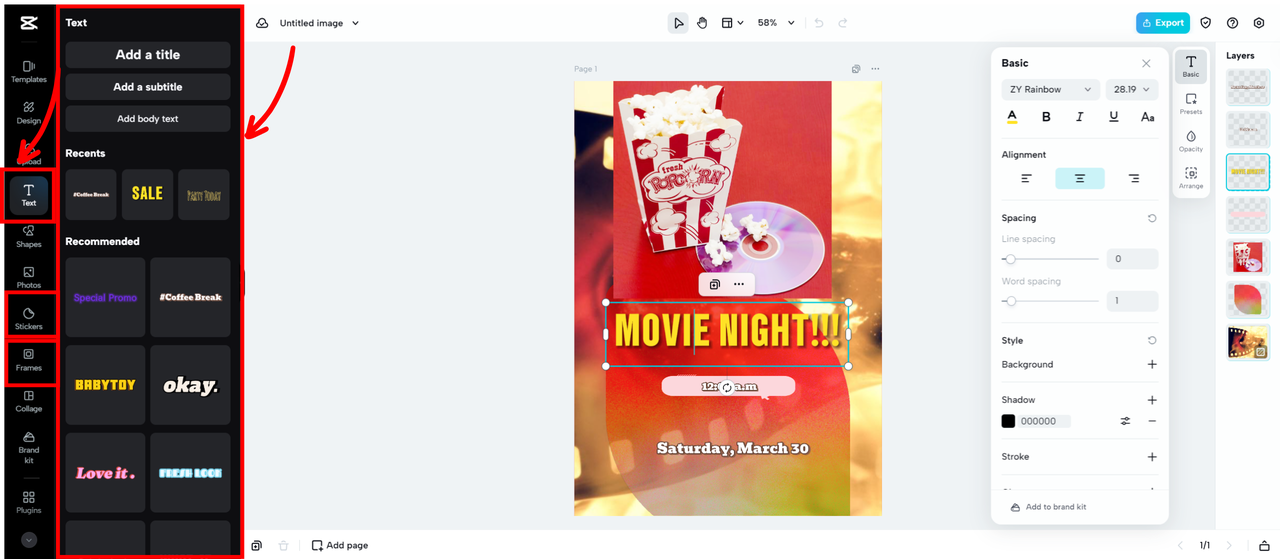Toggle bold text formatting
Screen dimensions: 1280x559
point(1046,117)
